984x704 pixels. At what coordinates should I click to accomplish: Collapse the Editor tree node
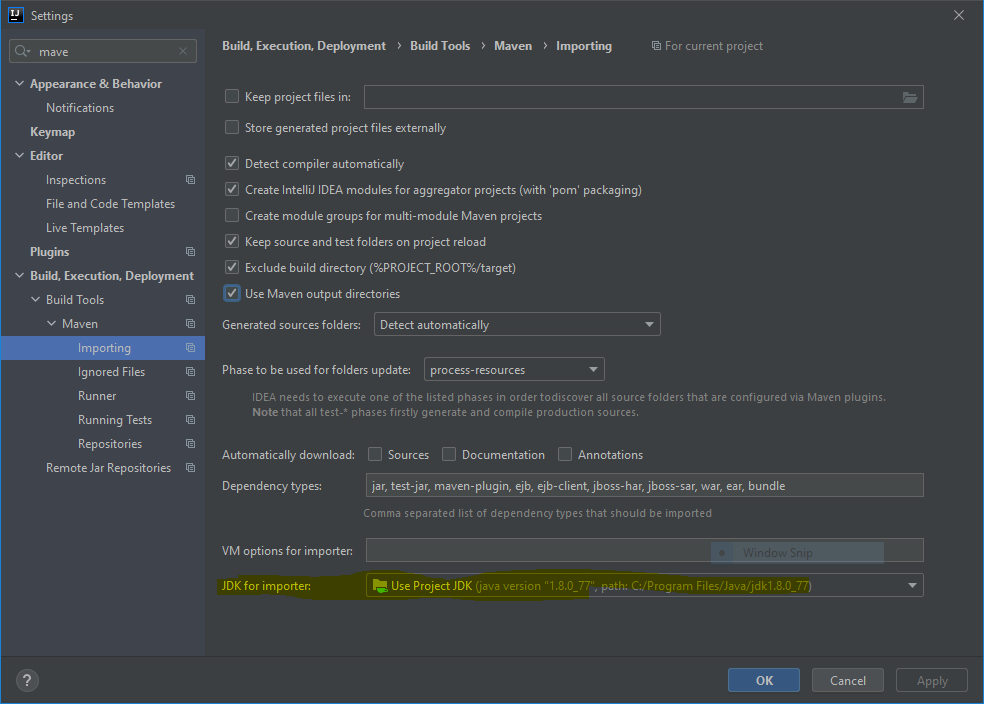tap(19, 155)
